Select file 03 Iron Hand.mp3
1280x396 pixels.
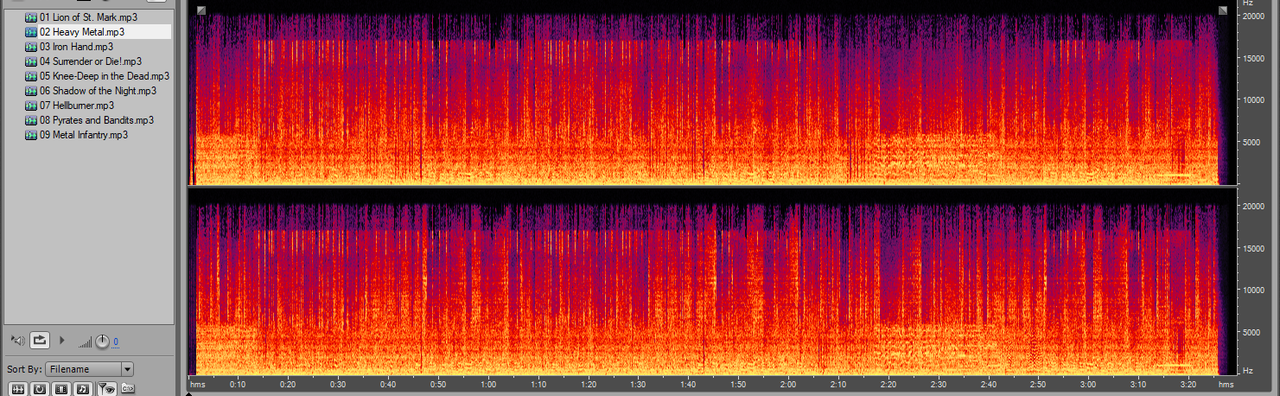(76, 47)
